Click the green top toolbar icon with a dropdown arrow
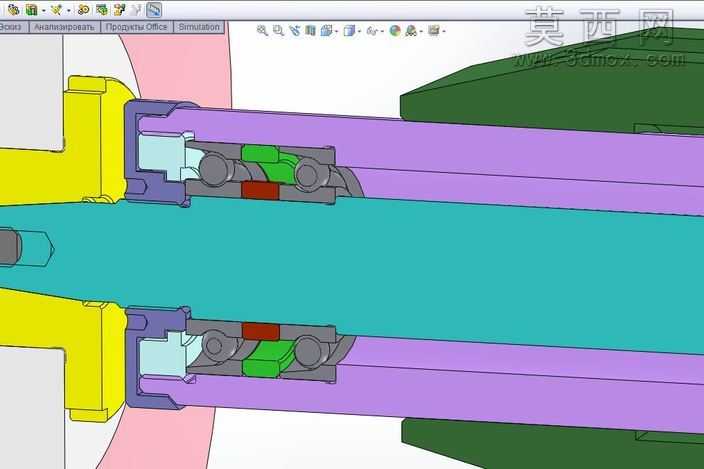 click(31, 9)
